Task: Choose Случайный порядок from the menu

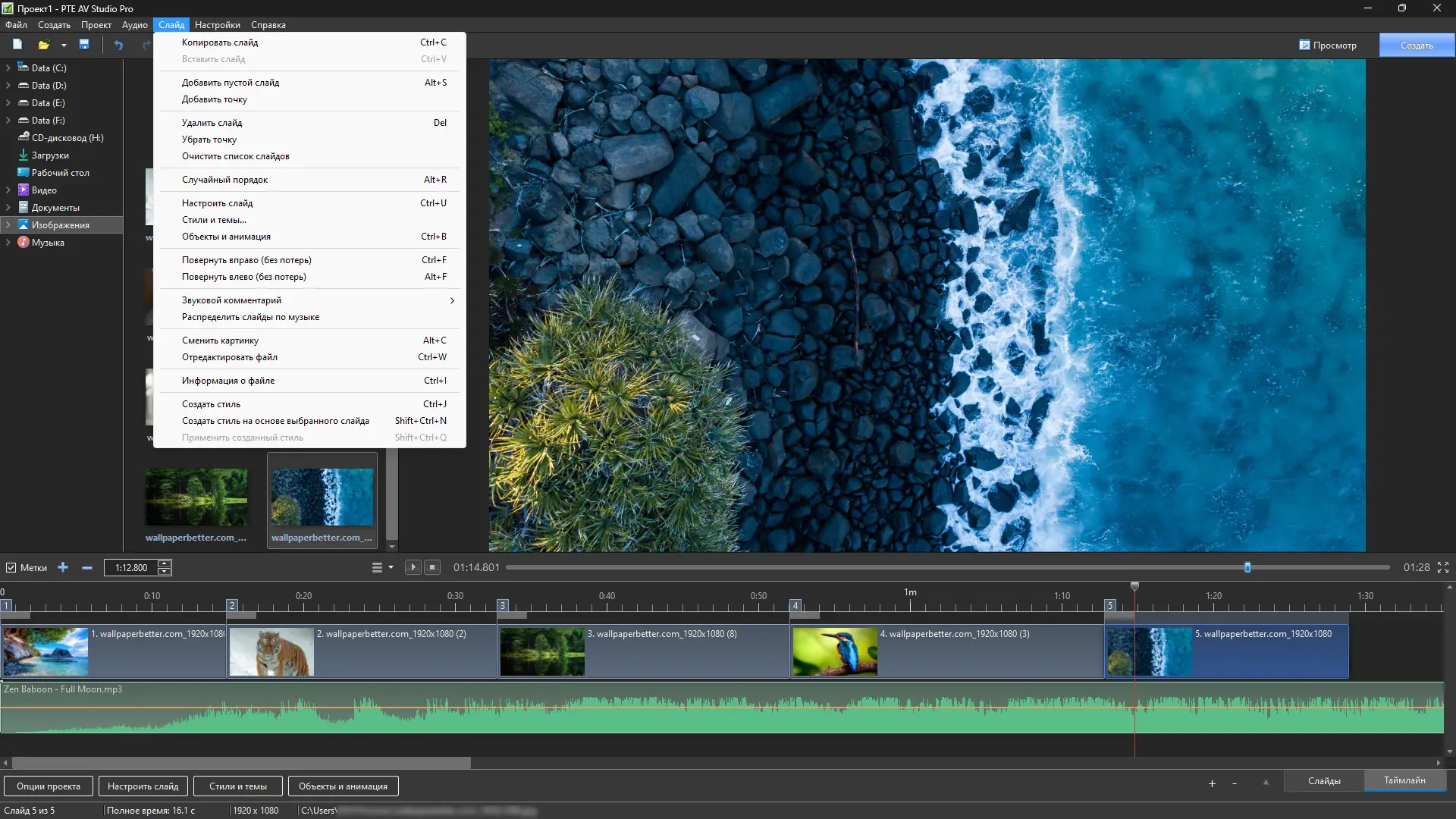Action: [x=224, y=180]
